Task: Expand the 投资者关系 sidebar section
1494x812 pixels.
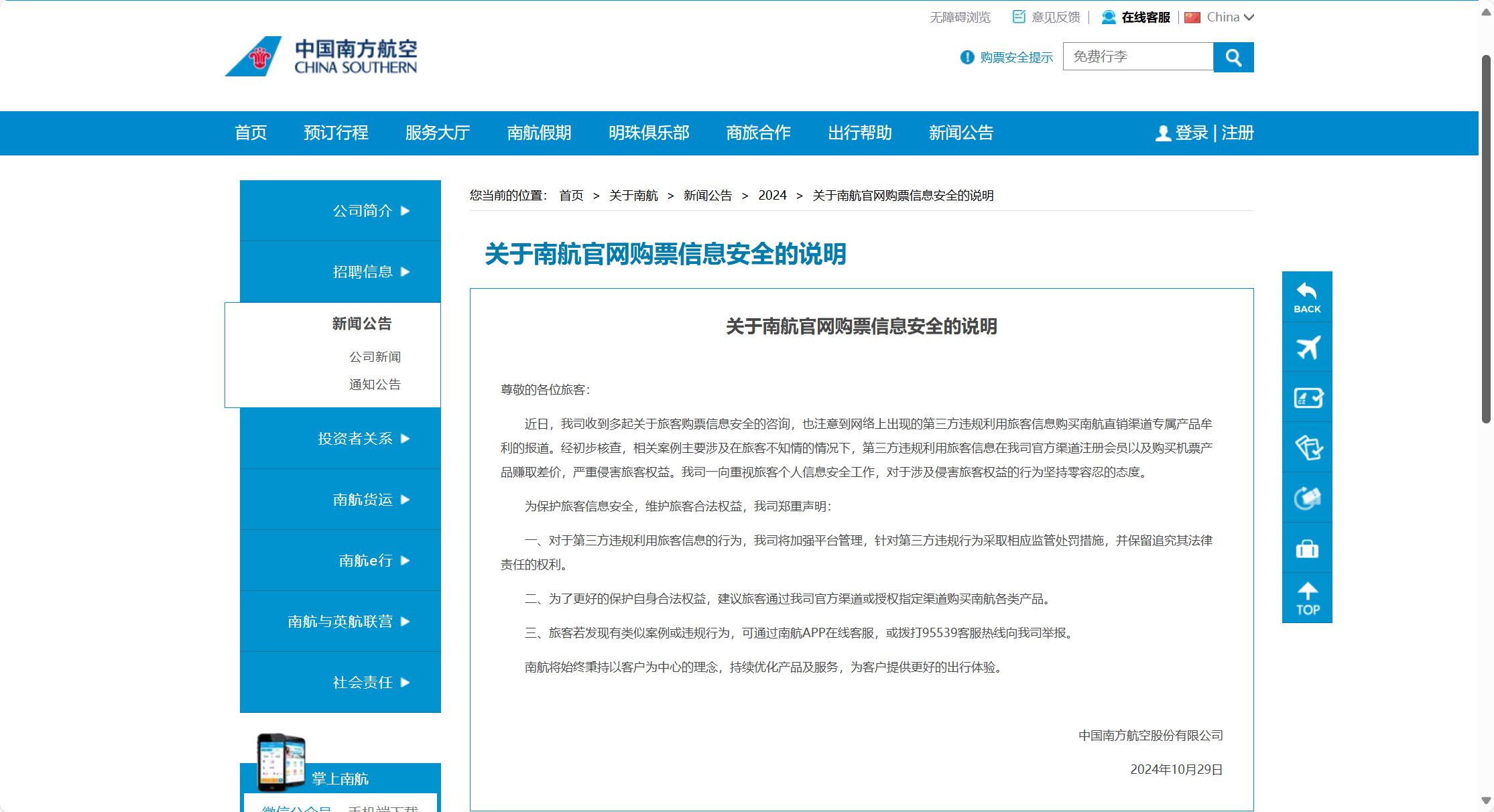Action: pos(363,439)
